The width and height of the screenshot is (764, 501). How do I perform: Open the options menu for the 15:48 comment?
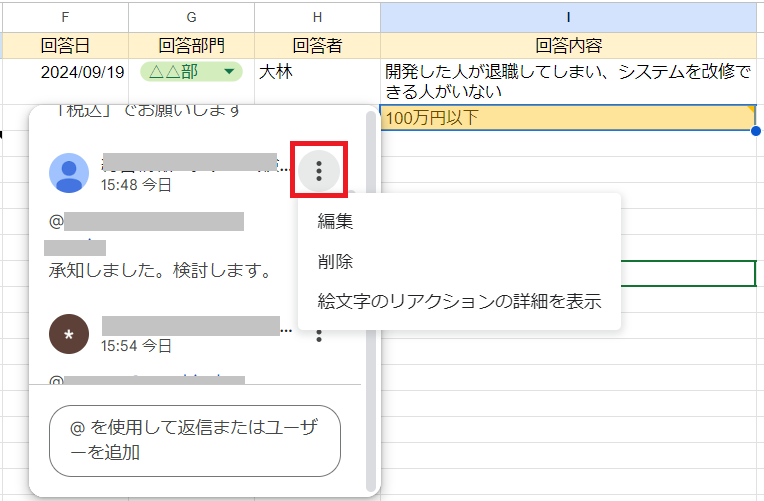pos(319,171)
